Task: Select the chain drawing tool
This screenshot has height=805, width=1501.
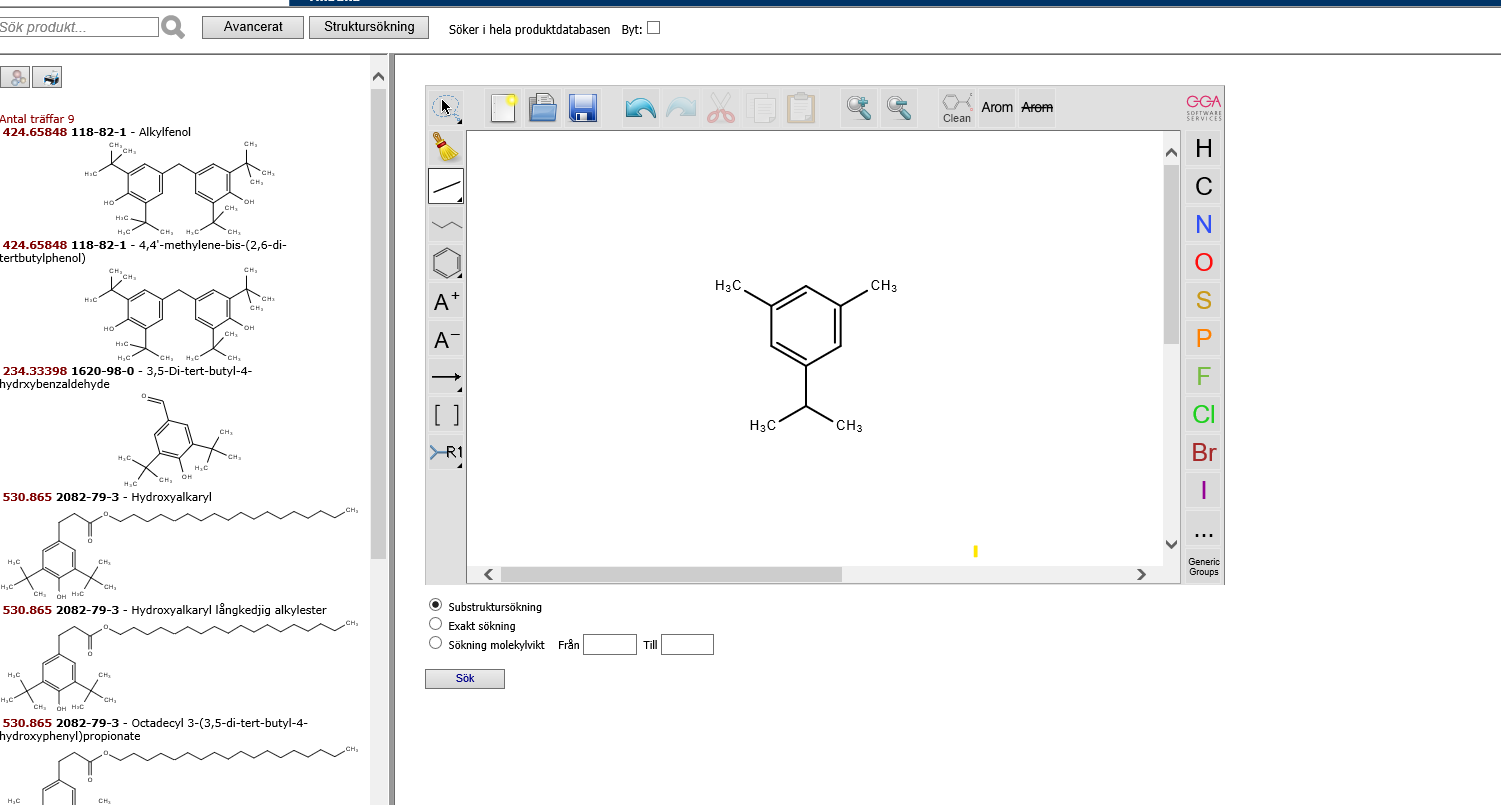Action: [446, 225]
